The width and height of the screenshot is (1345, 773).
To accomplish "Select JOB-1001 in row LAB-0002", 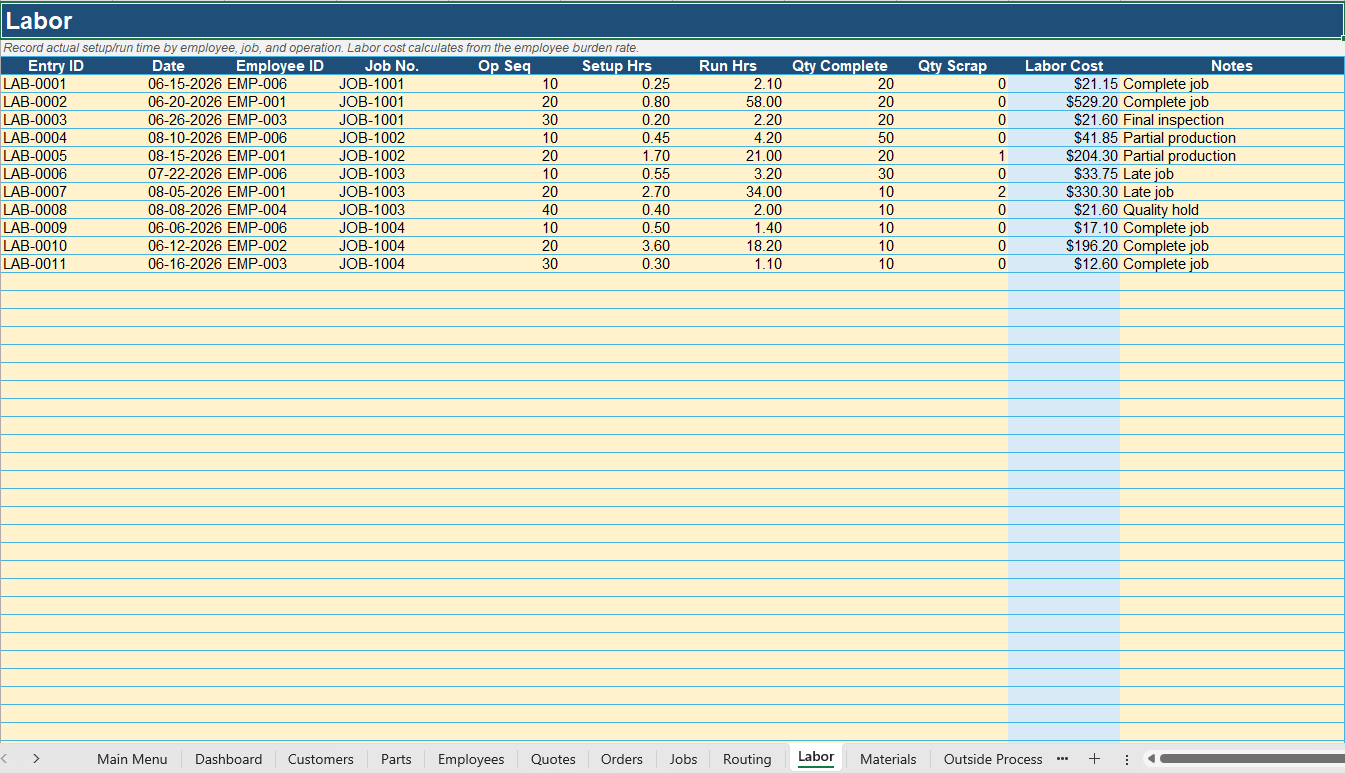I will click(x=392, y=102).
